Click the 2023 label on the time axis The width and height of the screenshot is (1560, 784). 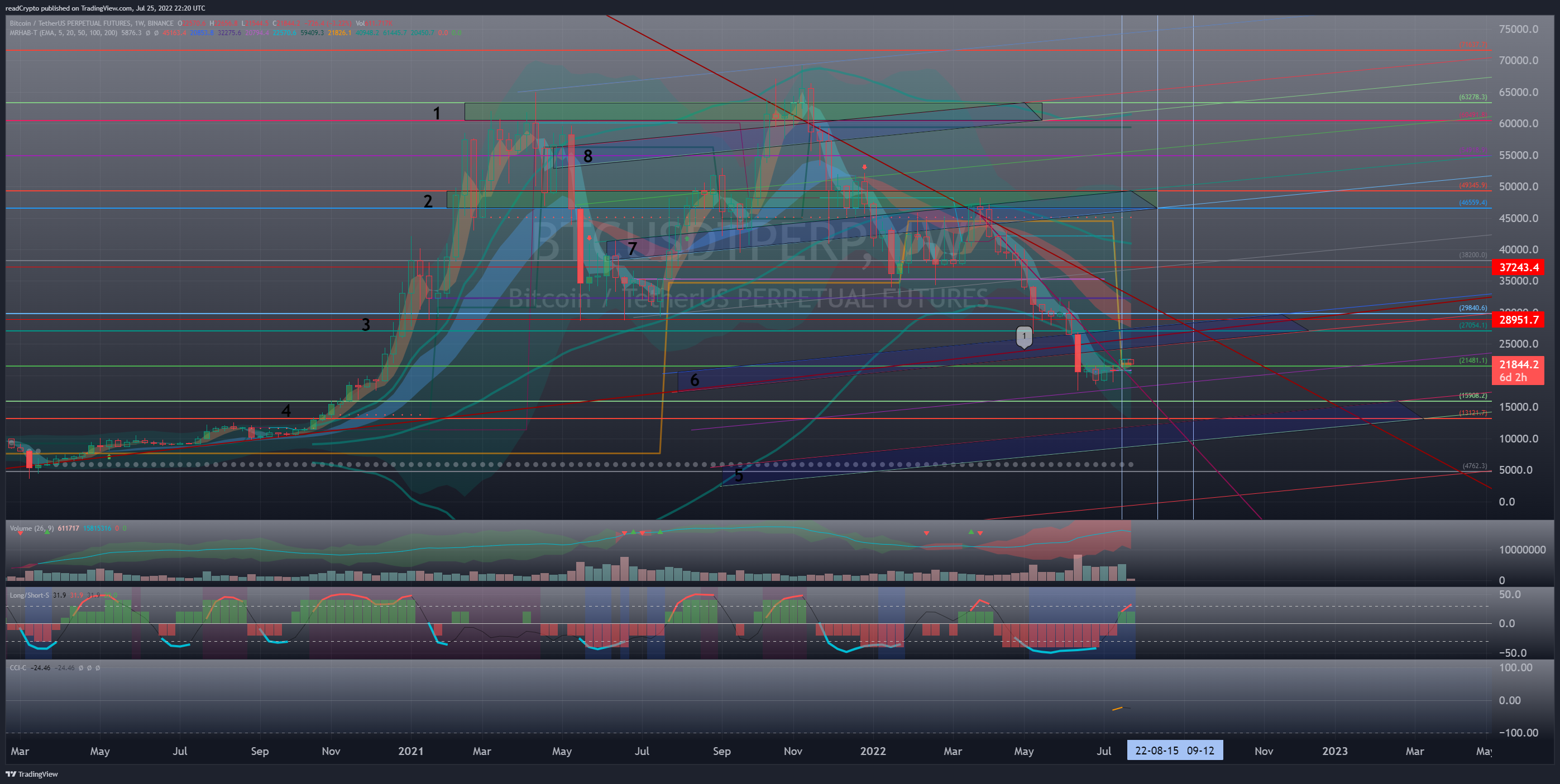[x=1335, y=751]
